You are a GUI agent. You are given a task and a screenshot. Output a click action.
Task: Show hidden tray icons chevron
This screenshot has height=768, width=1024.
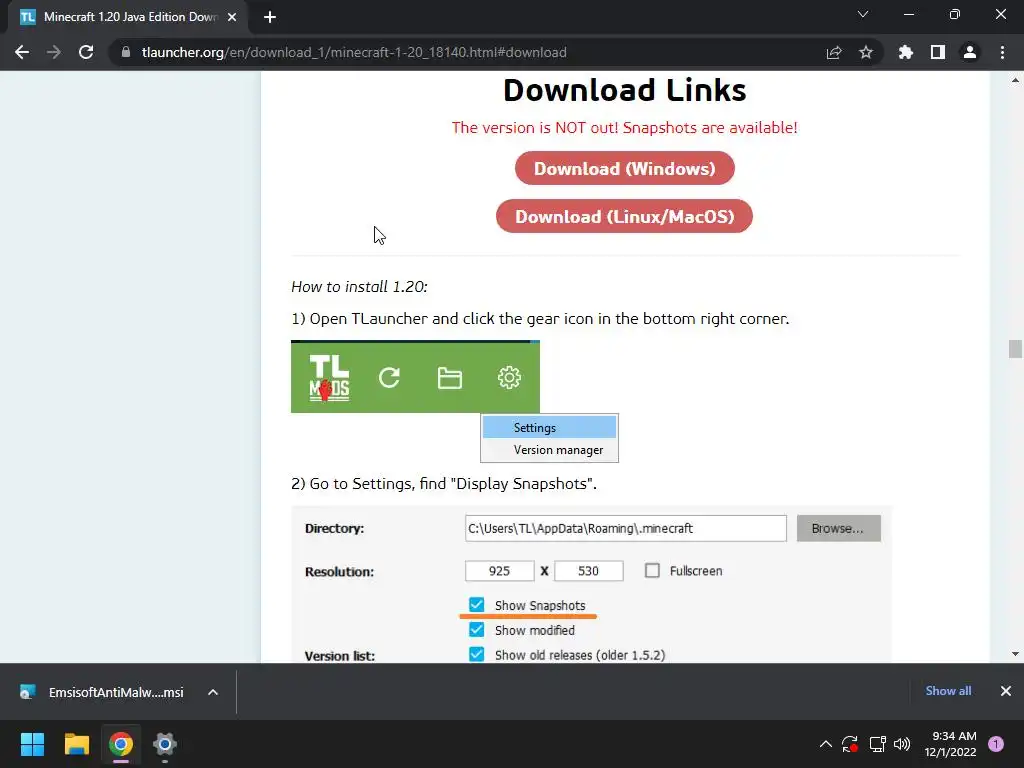(825, 744)
